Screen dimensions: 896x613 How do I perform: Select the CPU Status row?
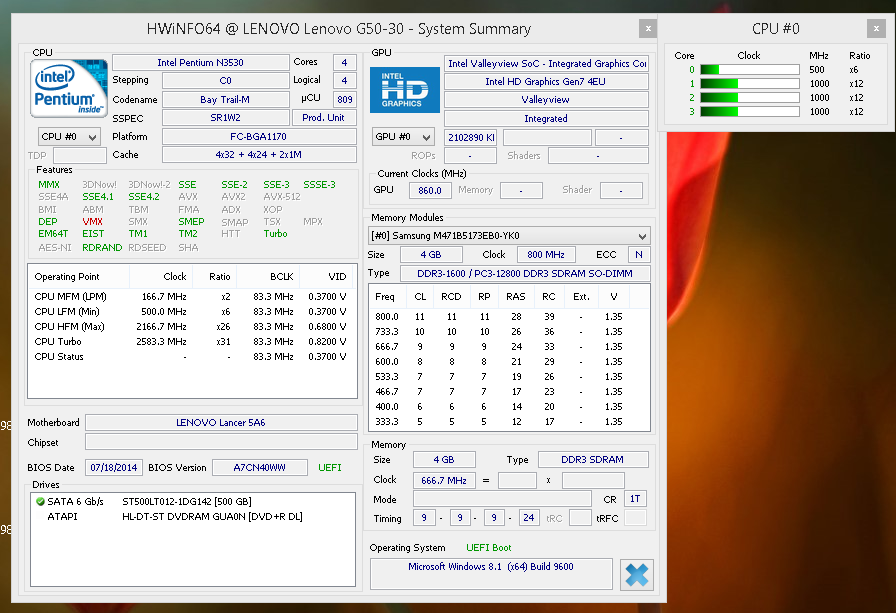pyautogui.click(x=190, y=356)
